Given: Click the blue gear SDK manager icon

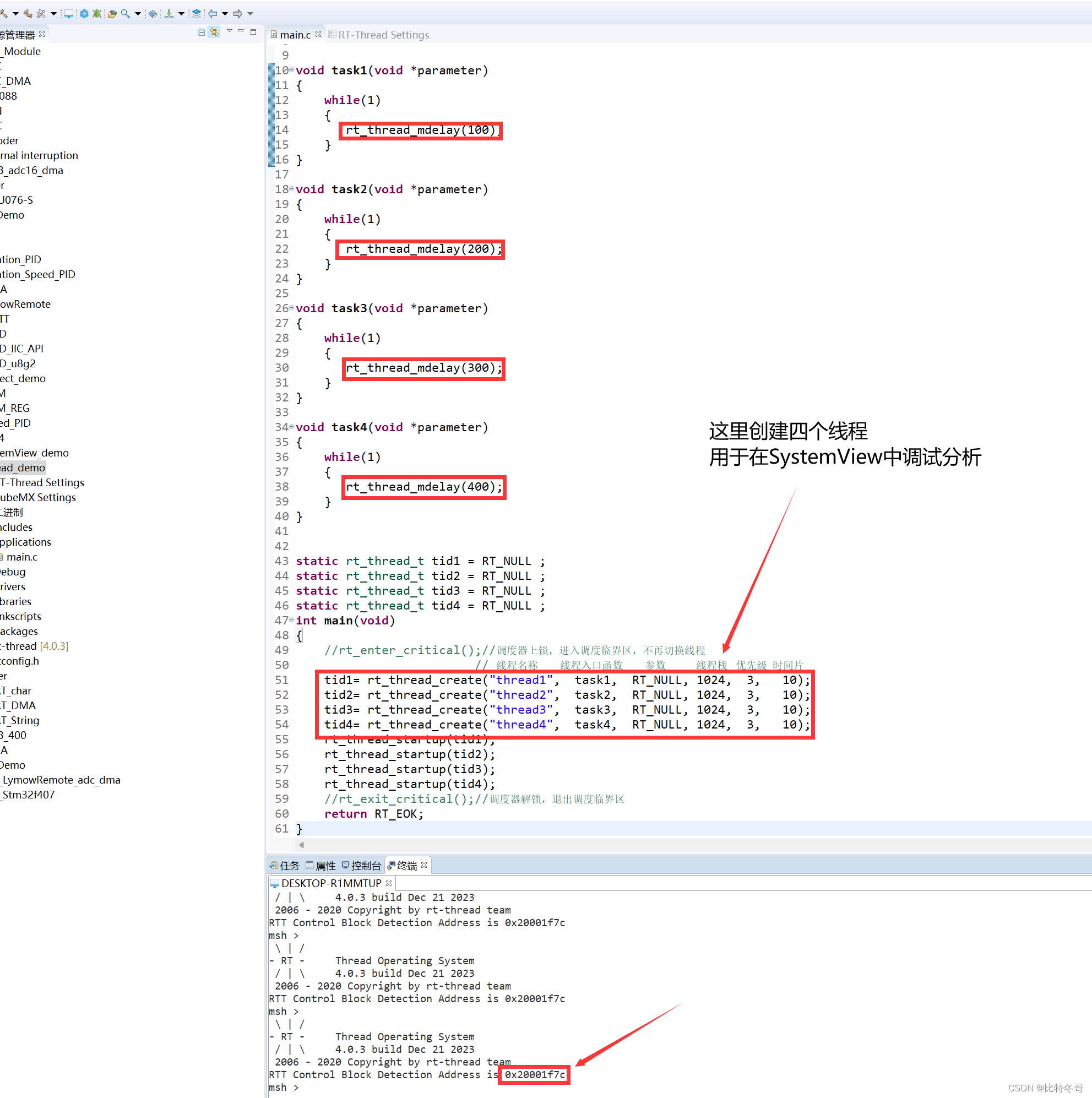Looking at the screenshot, I should pos(84,14).
